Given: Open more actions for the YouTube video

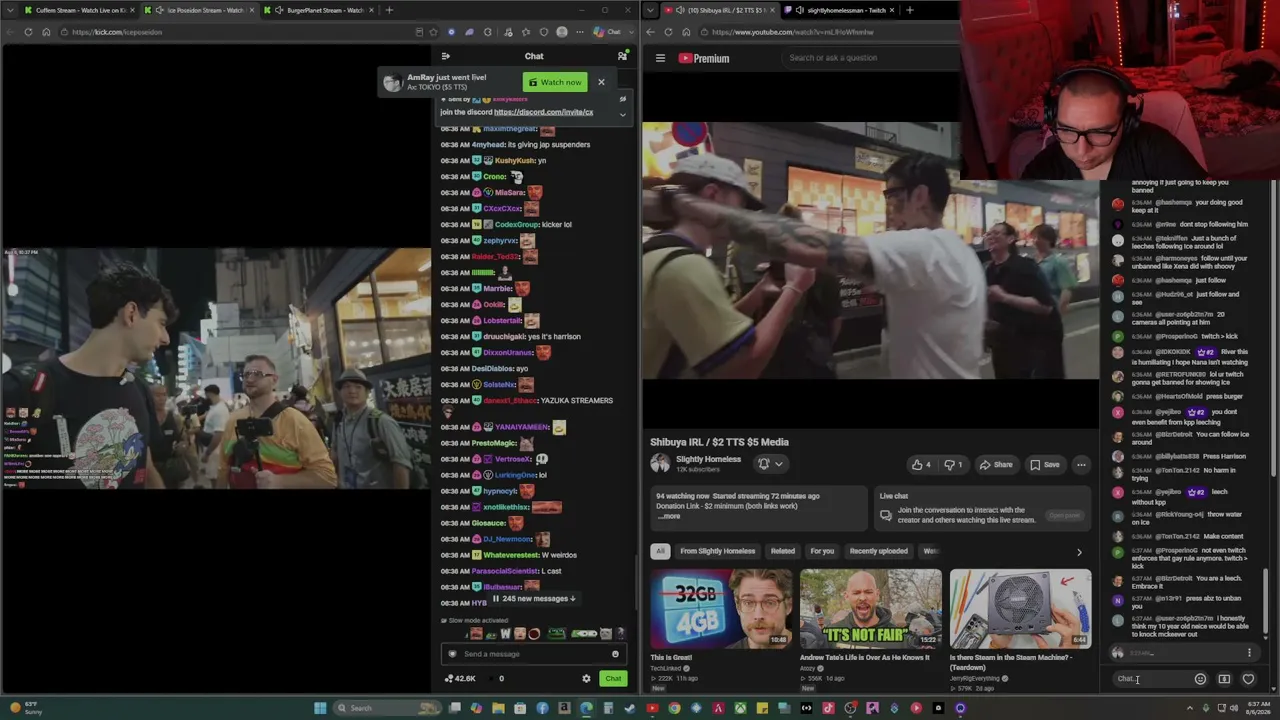Looking at the screenshot, I should point(1081,464).
